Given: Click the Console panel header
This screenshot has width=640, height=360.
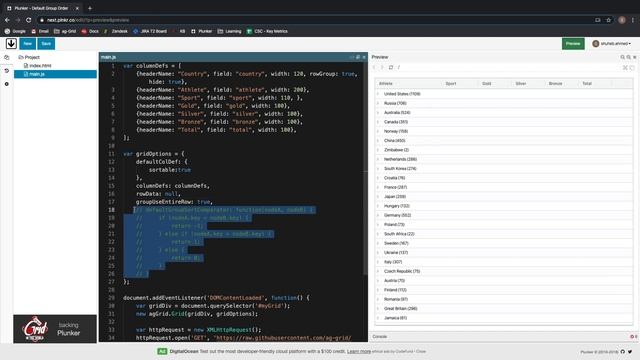Looking at the screenshot, I should (504, 337).
